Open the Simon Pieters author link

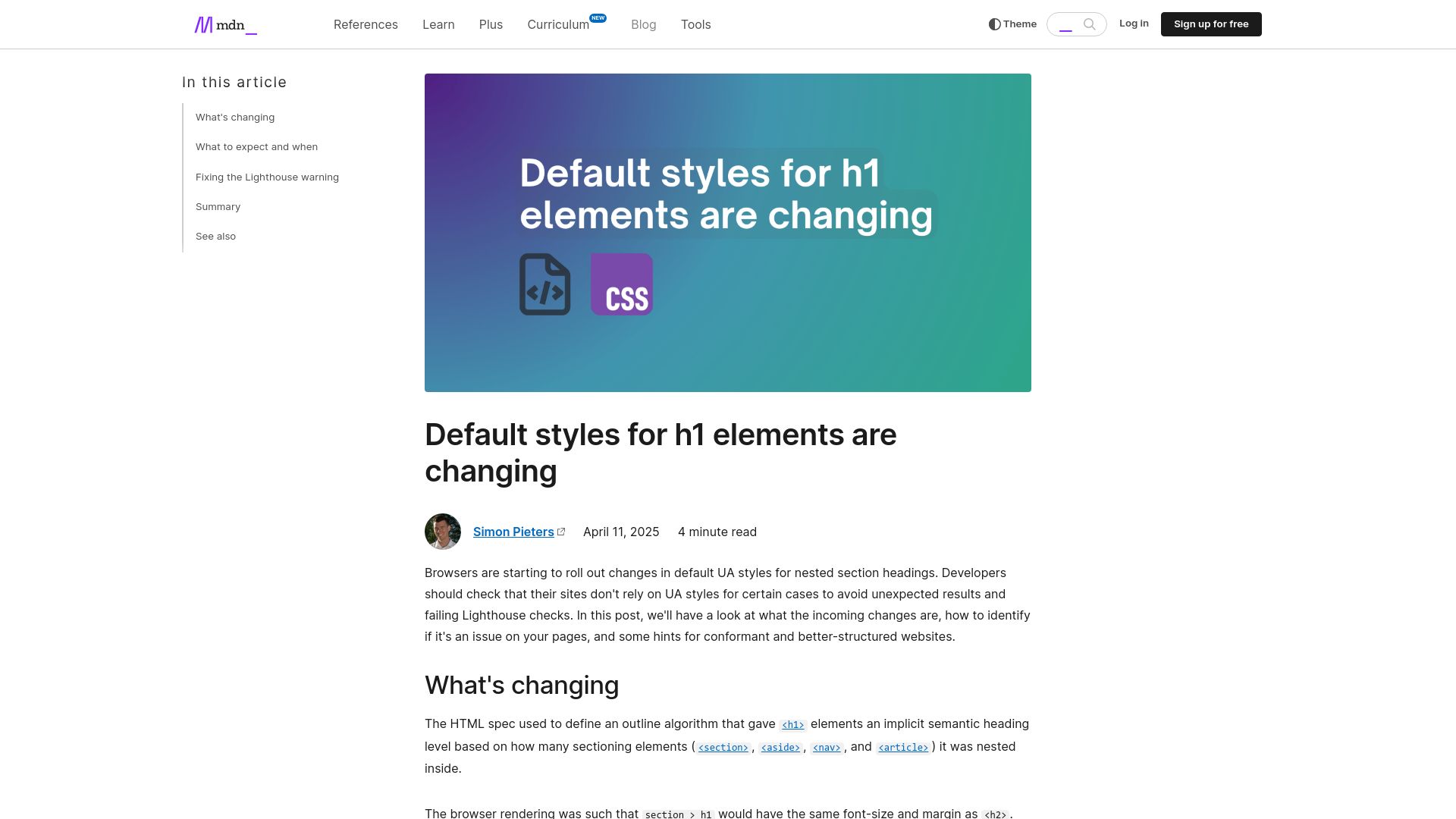tap(513, 532)
